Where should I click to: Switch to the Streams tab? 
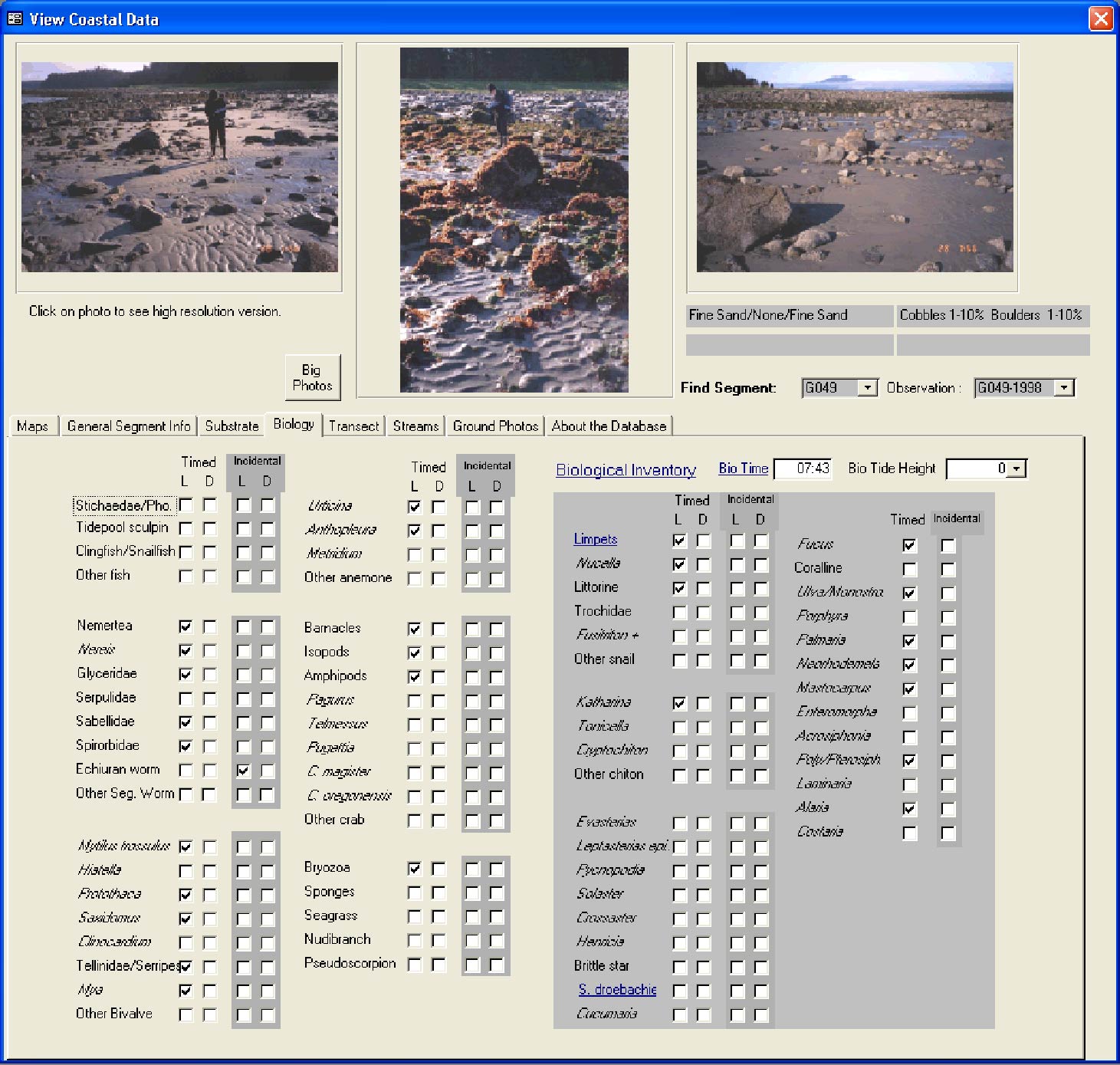click(415, 426)
